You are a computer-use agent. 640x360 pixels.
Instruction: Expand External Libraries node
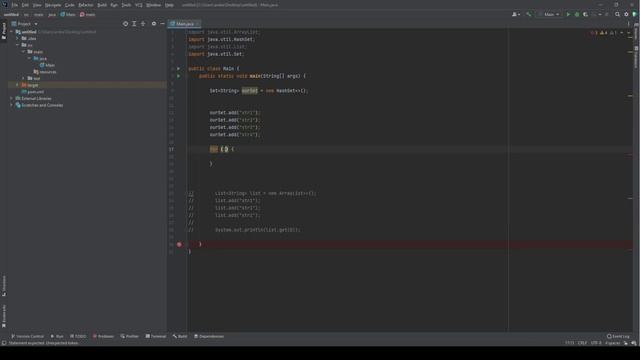point(11,98)
